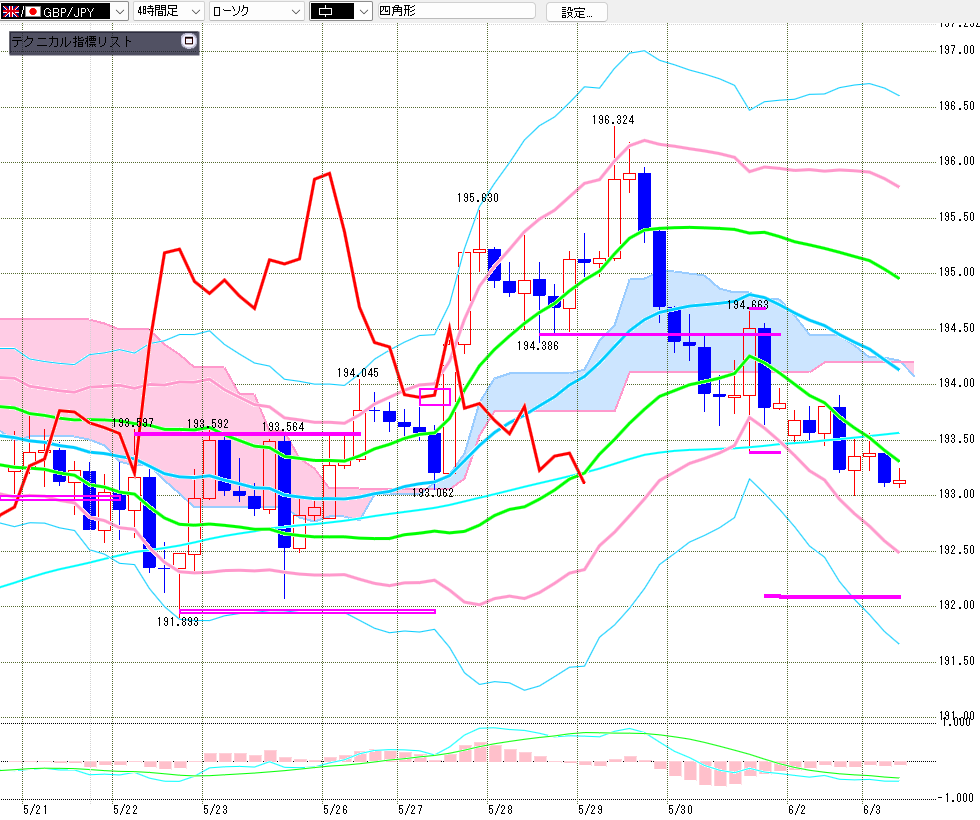This screenshot has height=820, width=980.
Task: Click the 設定... button
Action: pos(576,12)
